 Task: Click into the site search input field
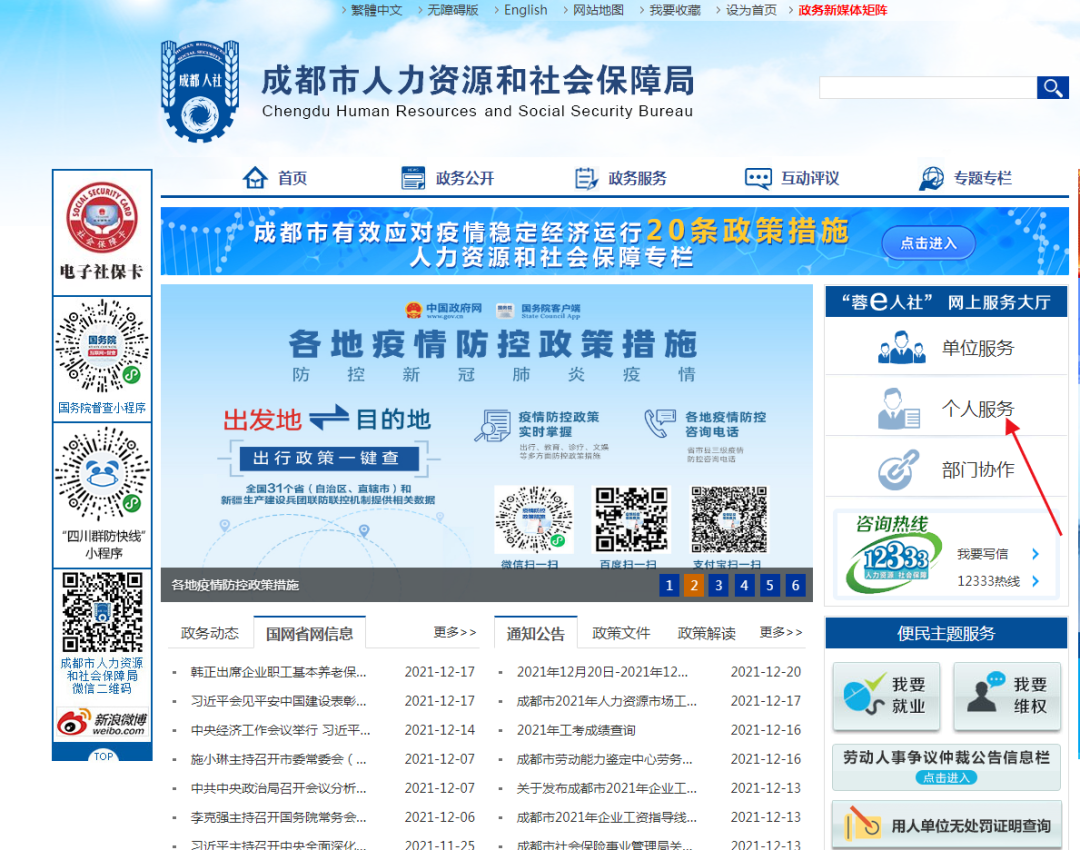[x=928, y=87]
